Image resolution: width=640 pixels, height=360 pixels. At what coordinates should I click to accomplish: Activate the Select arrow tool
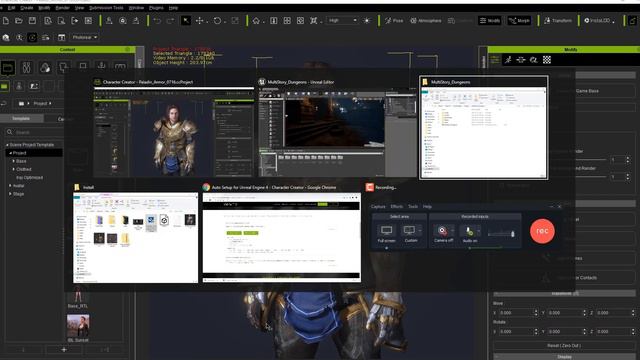(186, 20)
